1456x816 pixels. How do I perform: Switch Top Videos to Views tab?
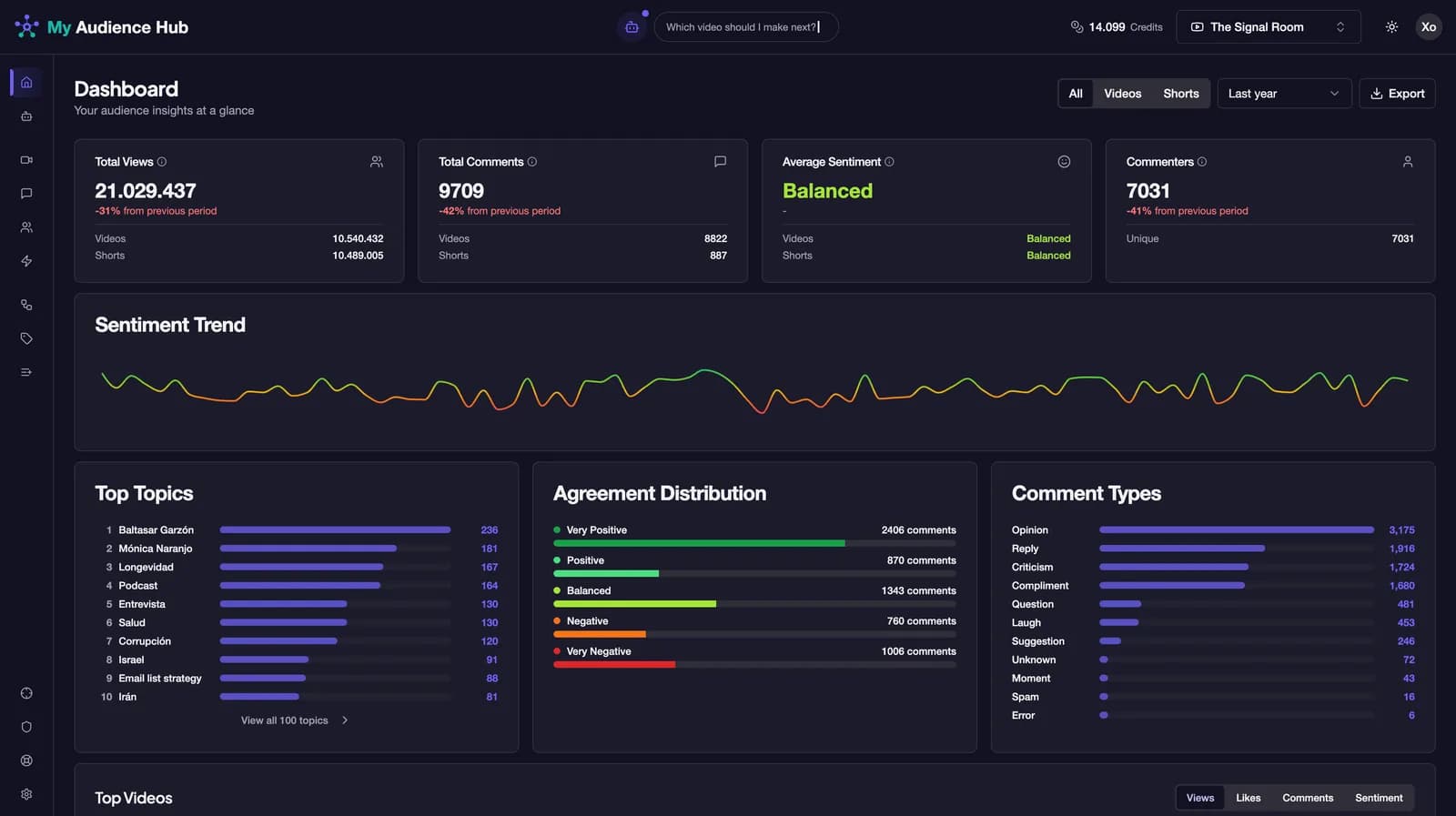[x=1200, y=798]
